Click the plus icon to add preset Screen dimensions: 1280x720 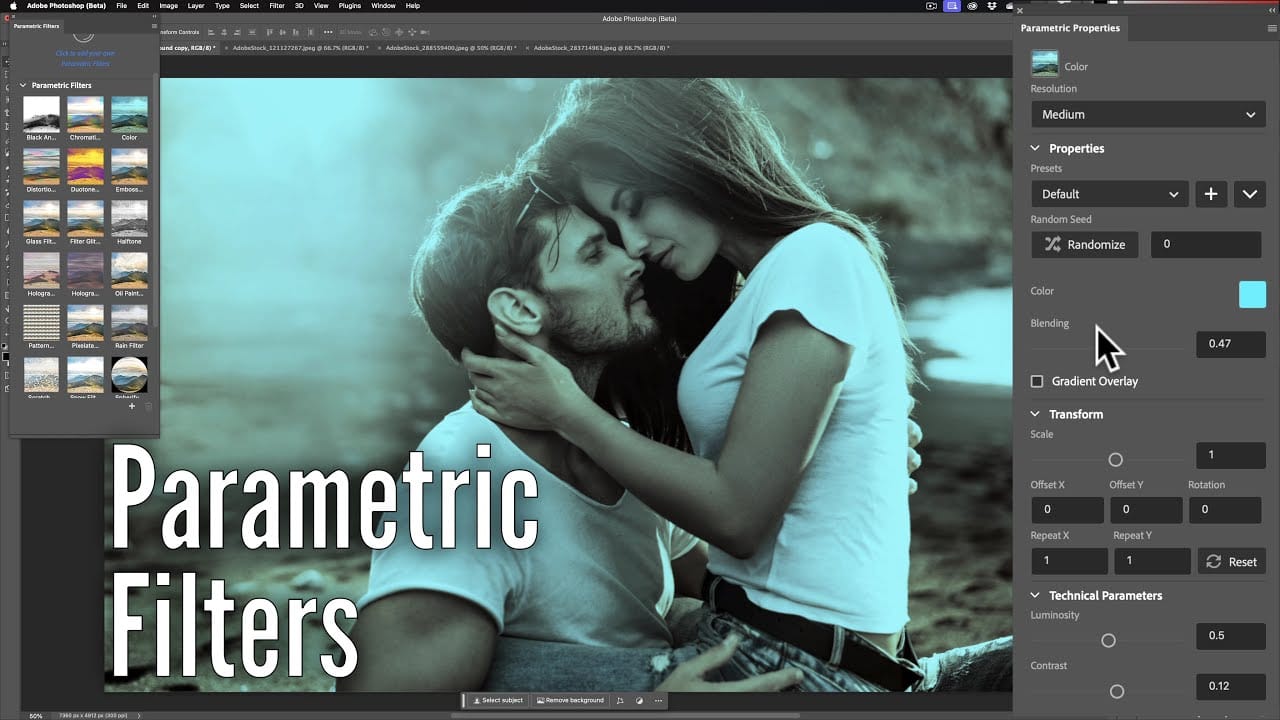click(1210, 194)
